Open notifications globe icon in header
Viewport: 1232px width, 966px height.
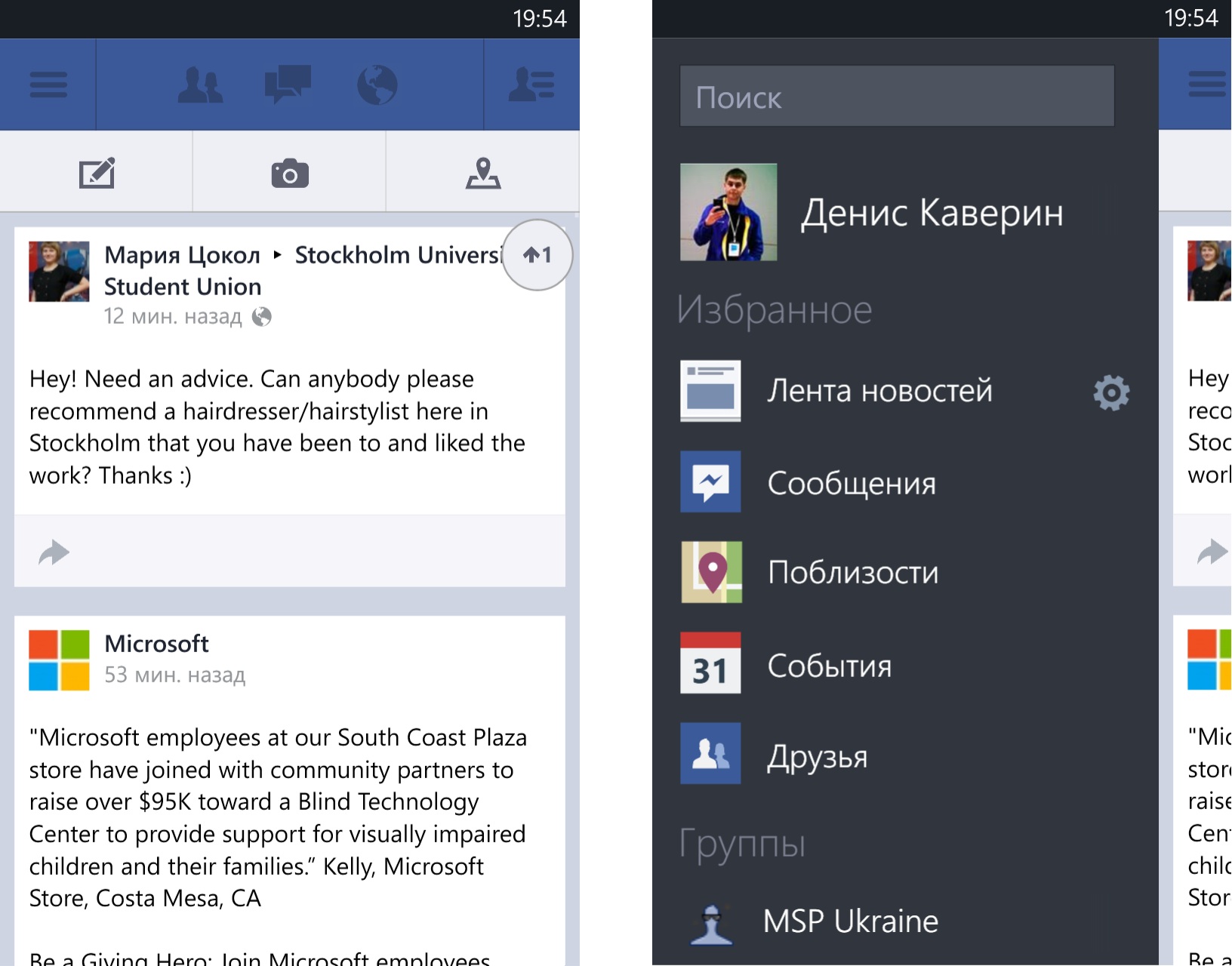click(x=377, y=85)
